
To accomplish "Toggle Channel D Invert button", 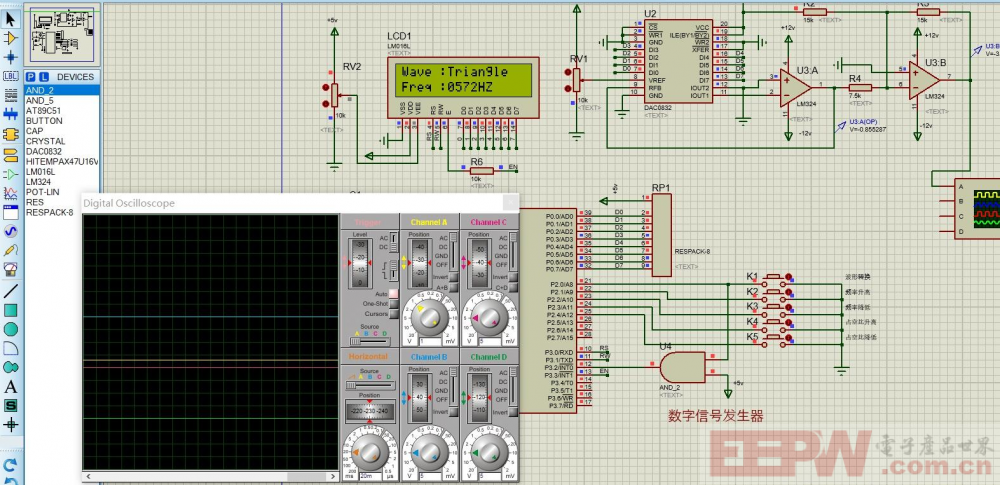I will 513,412.
